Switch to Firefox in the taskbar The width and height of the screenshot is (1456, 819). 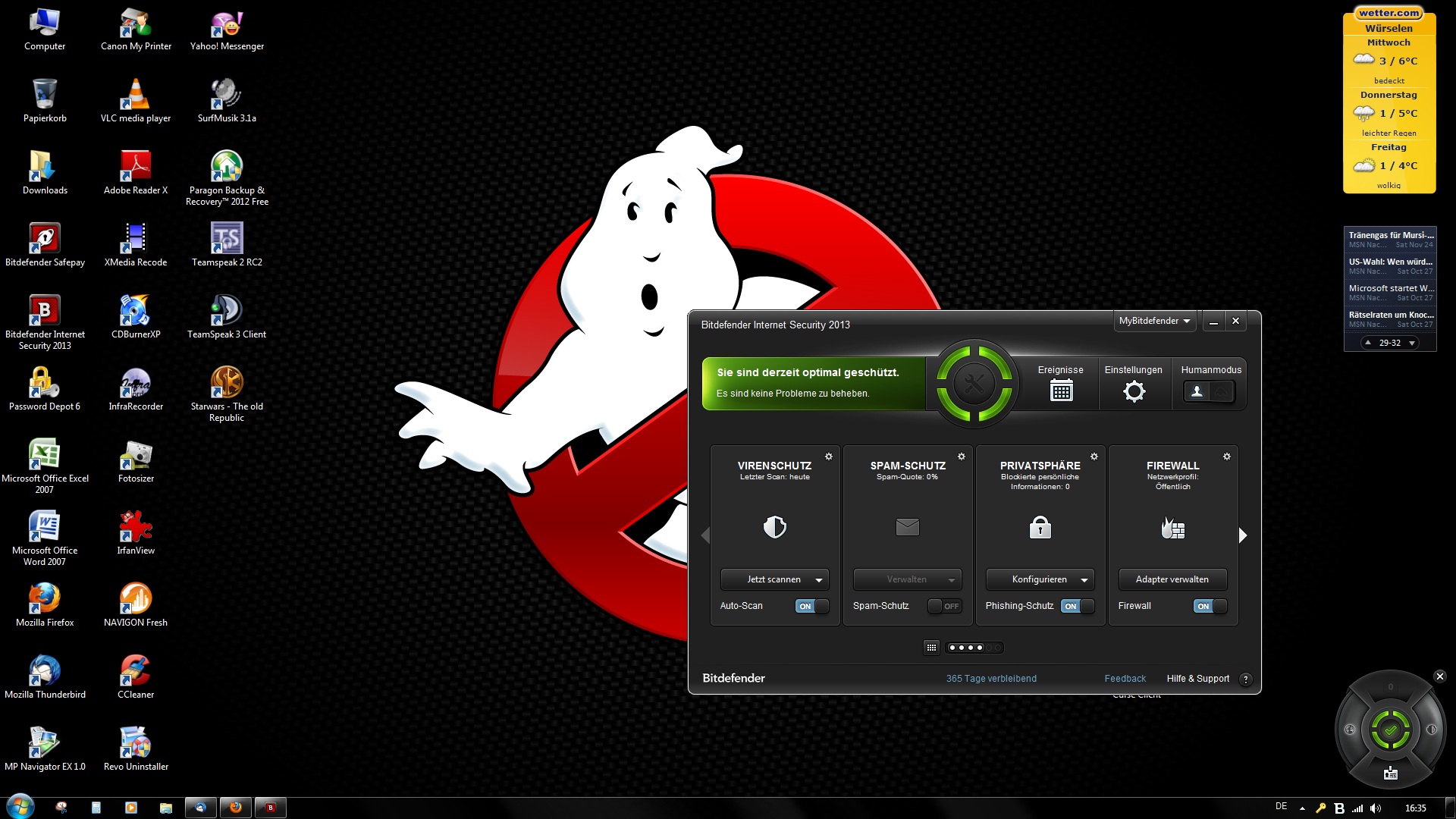pyautogui.click(x=236, y=808)
